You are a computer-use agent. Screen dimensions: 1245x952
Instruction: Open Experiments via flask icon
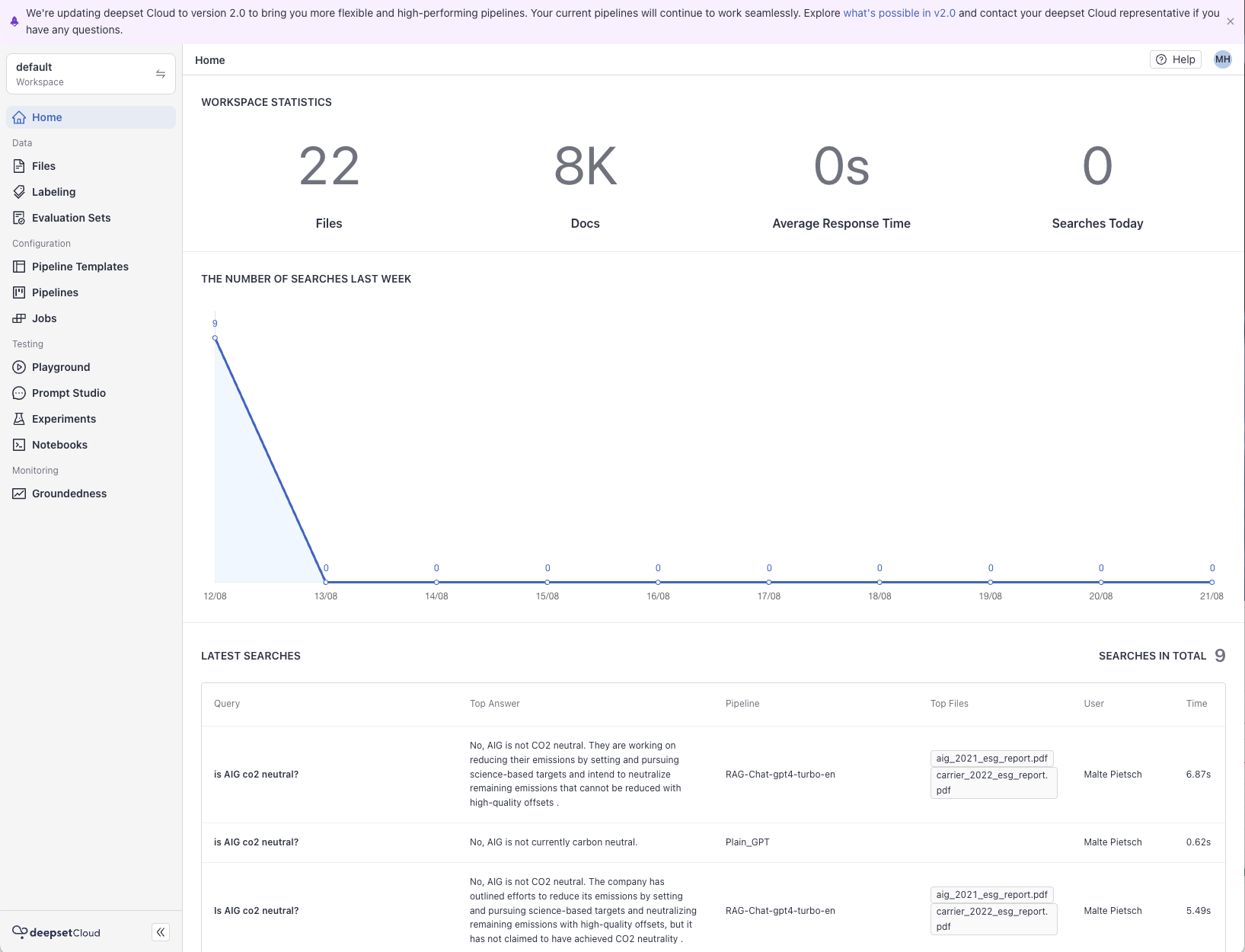19,419
